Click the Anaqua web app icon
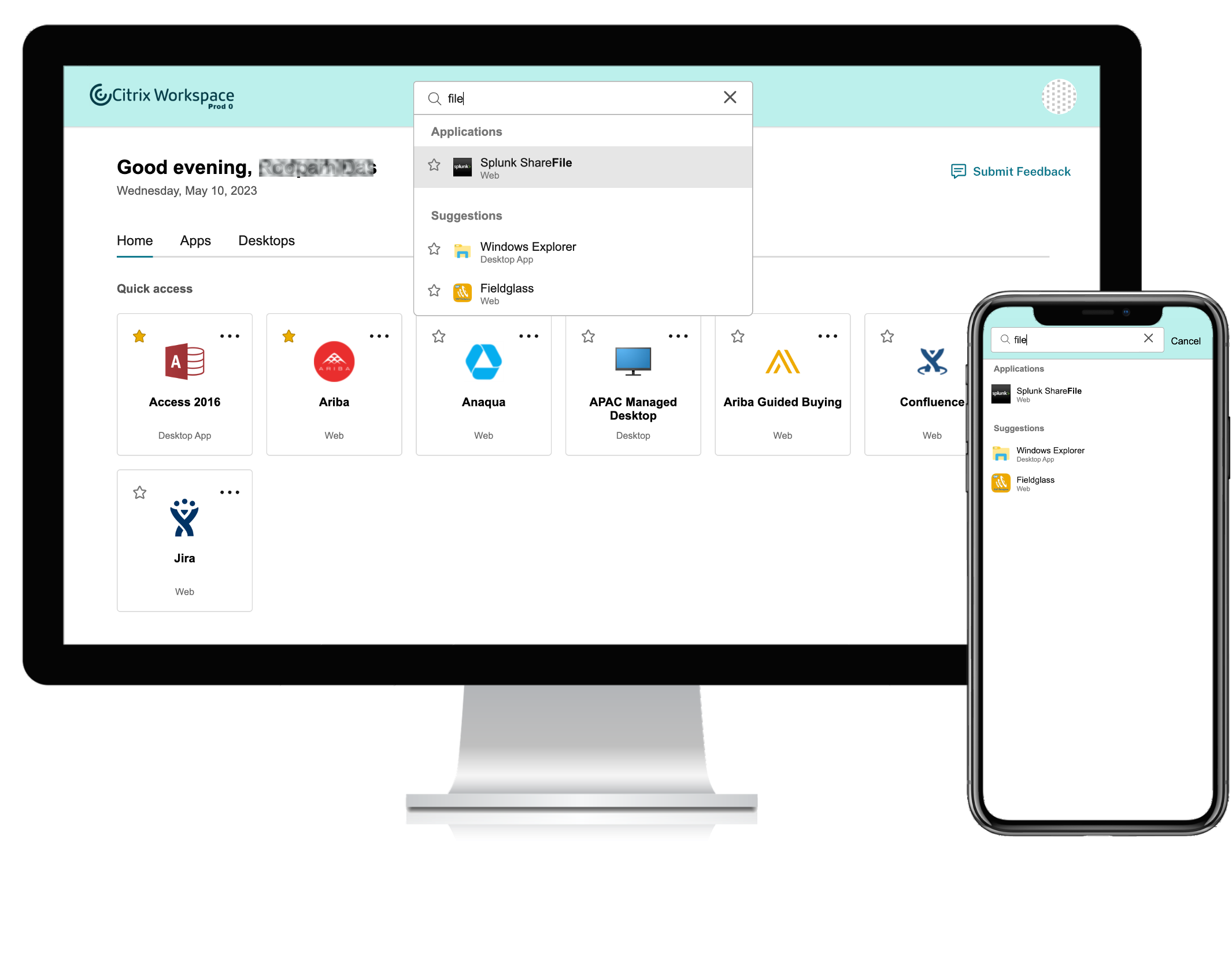Image resolution: width=1232 pixels, height=964 pixels. [x=483, y=361]
